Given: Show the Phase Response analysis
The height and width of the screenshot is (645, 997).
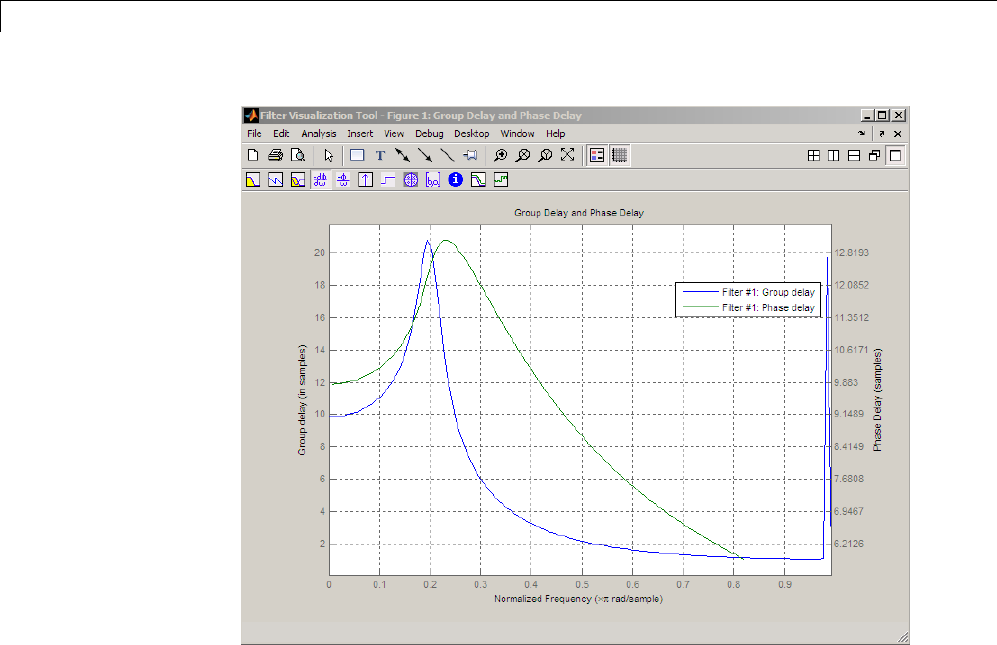Looking at the screenshot, I should pyautogui.click(x=275, y=180).
